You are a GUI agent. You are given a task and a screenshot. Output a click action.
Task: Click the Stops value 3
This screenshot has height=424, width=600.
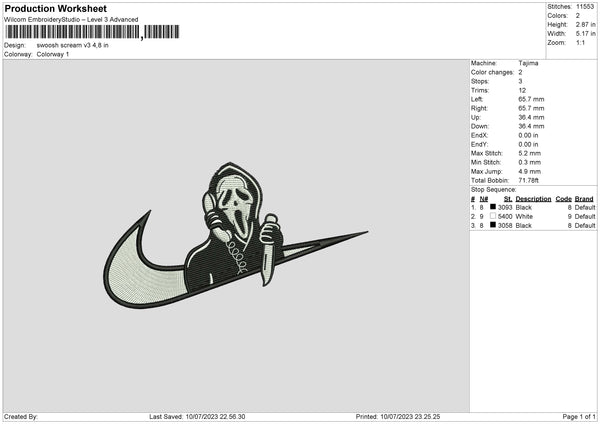(x=520, y=81)
